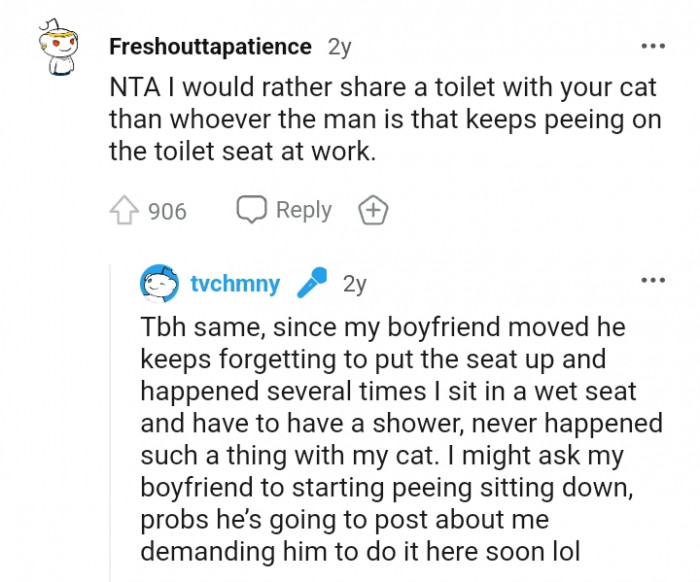700x582 pixels.
Task: Open tvchmny's blue winking avatar
Action: coord(159,283)
